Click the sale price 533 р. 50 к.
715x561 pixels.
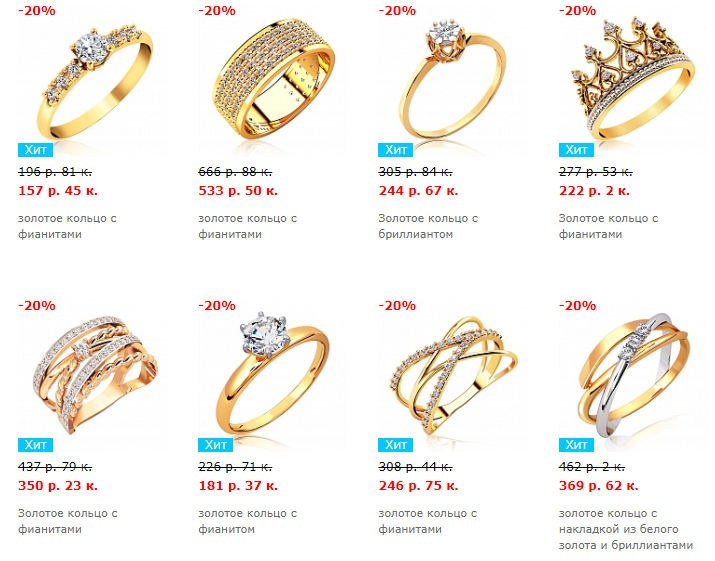[x=238, y=191]
